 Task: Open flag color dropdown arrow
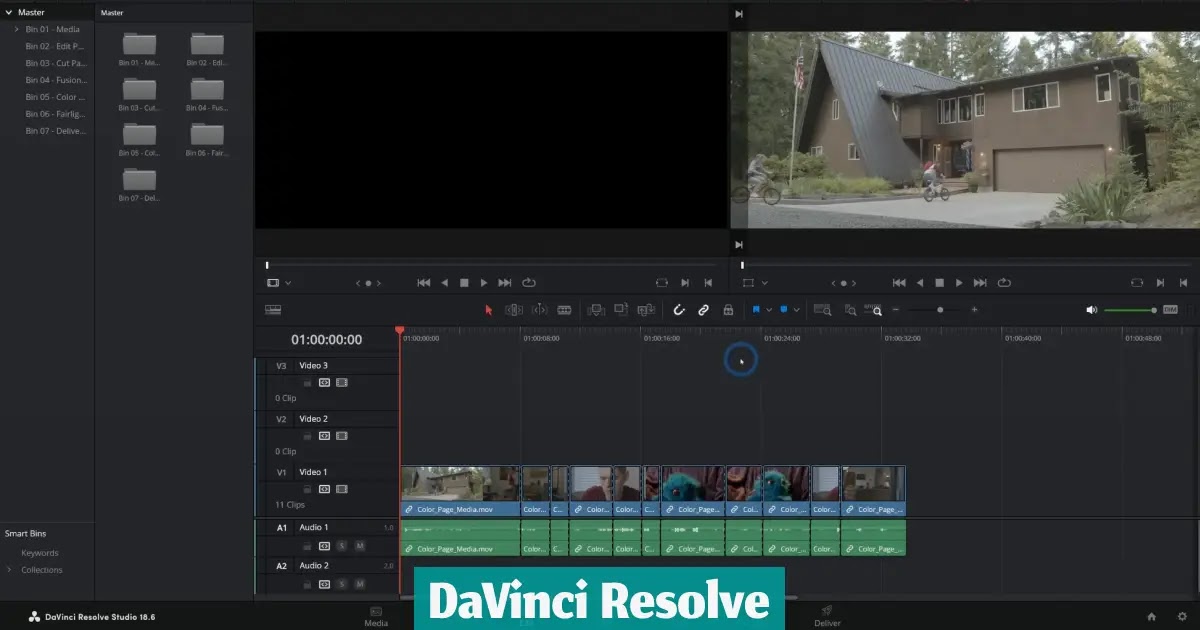[x=769, y=310]
